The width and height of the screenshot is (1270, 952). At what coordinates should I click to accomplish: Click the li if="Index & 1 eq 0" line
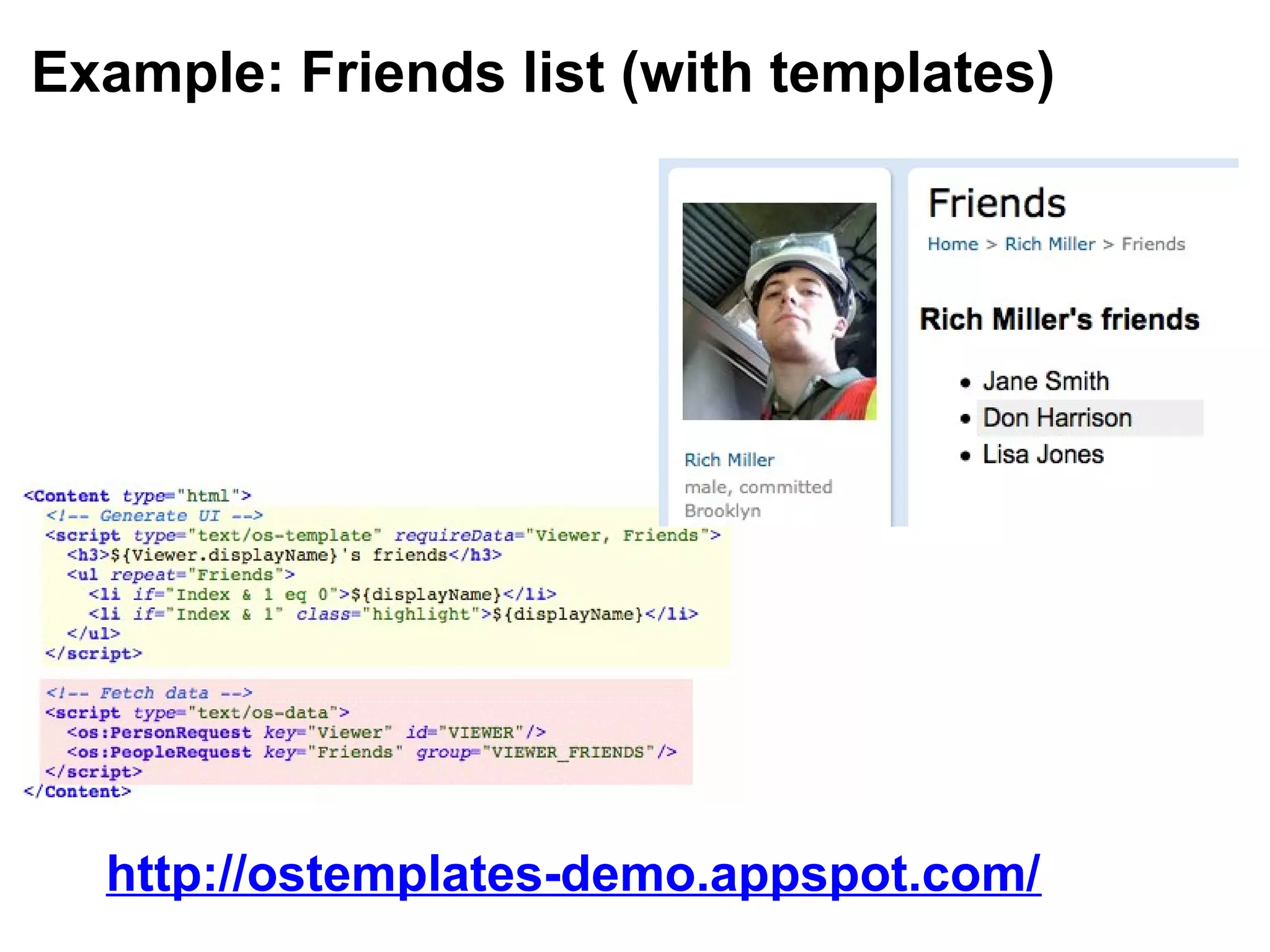pos(322,595)
